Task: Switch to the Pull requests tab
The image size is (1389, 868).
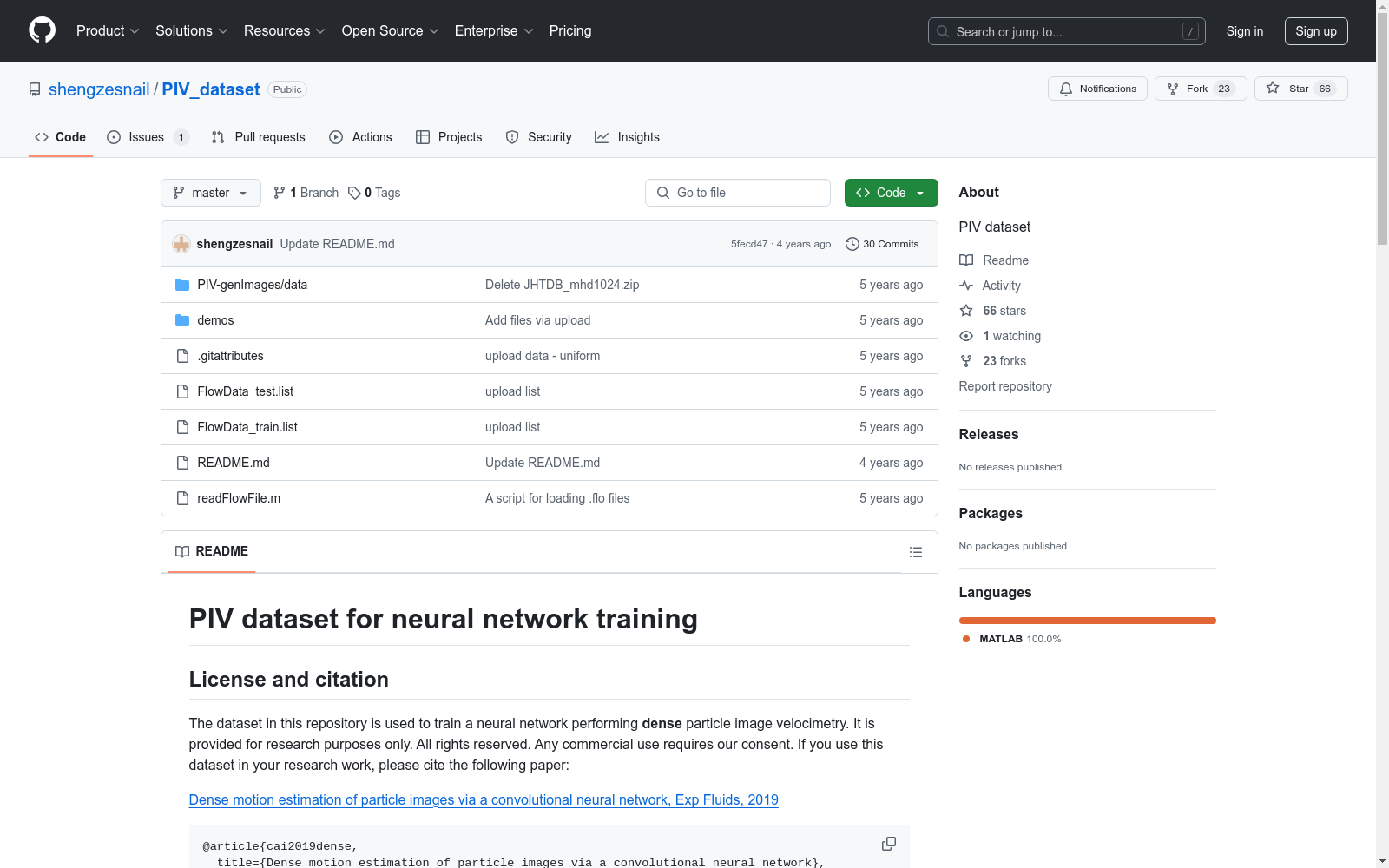Action: click(x=259, y=137)
